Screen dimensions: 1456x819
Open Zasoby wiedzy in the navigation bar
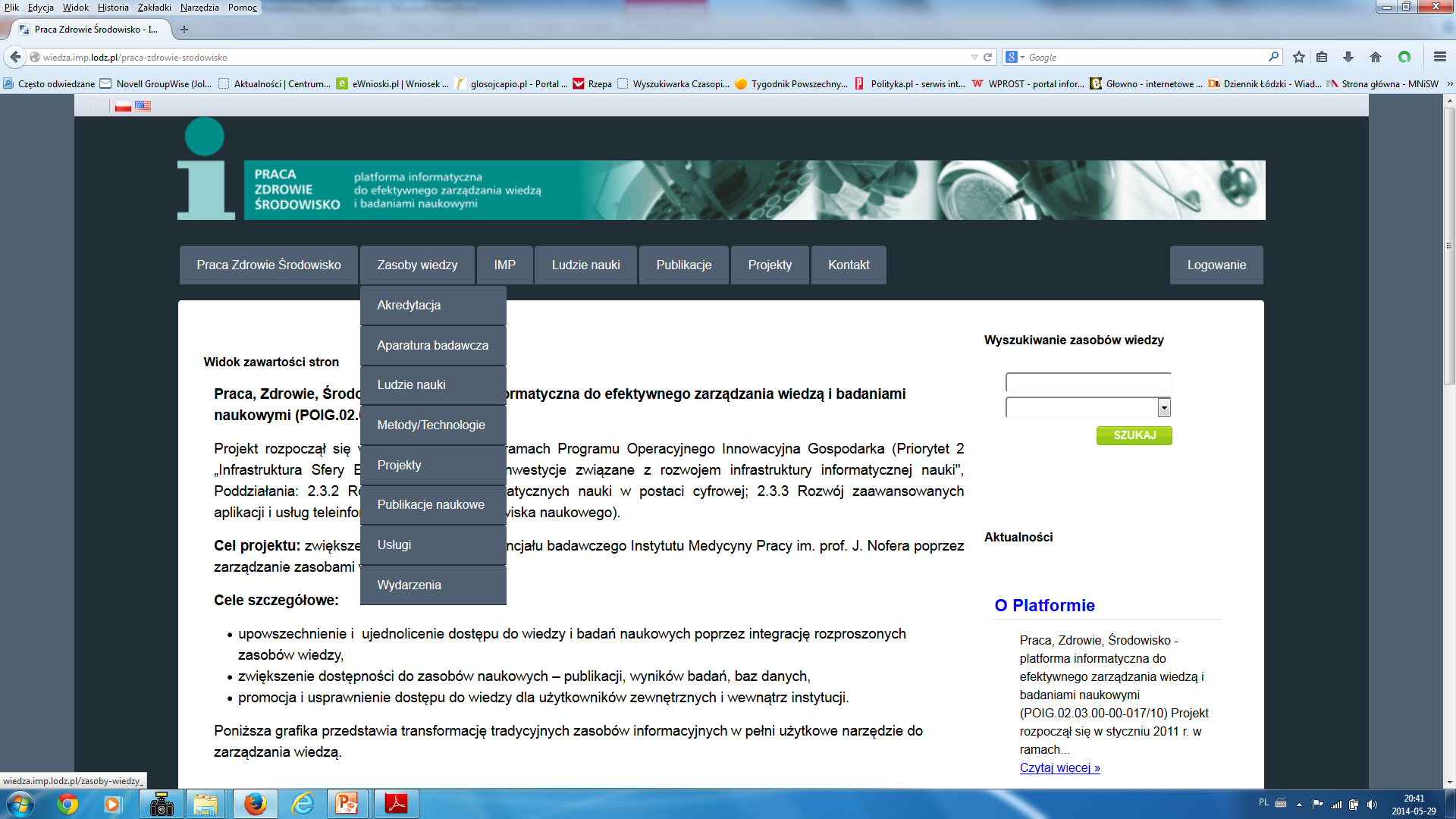[x=417, y=265]
